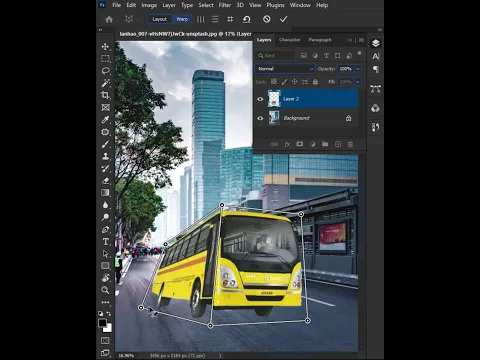
Task: Hide Layer 2 with eye icon
Action: (x=260, y=99)
